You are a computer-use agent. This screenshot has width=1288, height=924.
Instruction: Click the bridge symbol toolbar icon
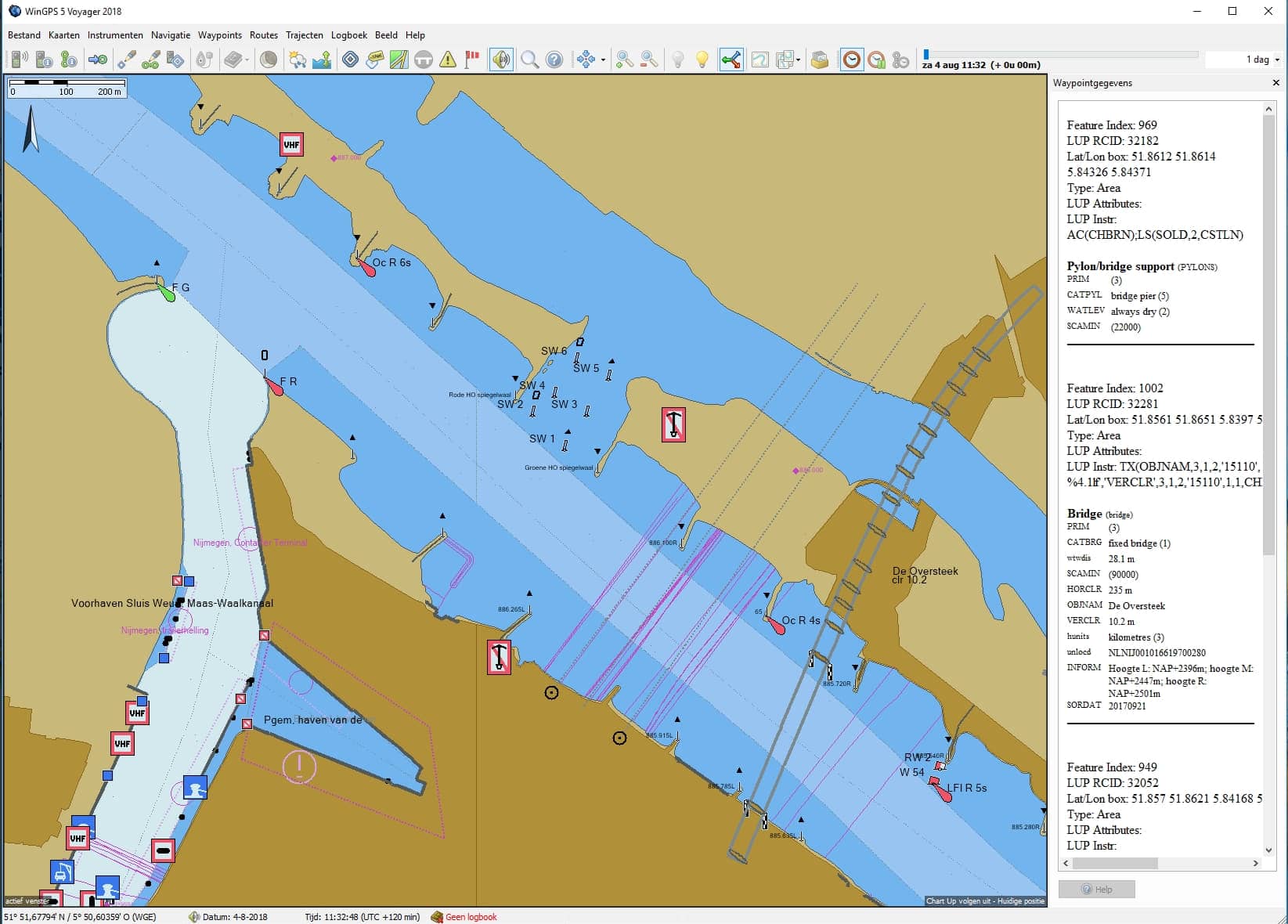[x=424, y=60]
